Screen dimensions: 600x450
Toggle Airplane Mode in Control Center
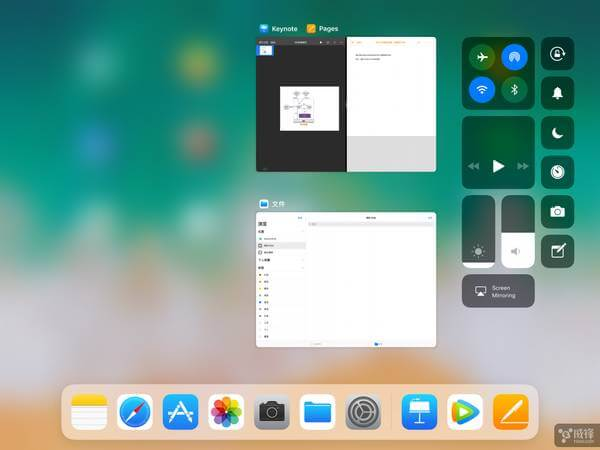482,57
